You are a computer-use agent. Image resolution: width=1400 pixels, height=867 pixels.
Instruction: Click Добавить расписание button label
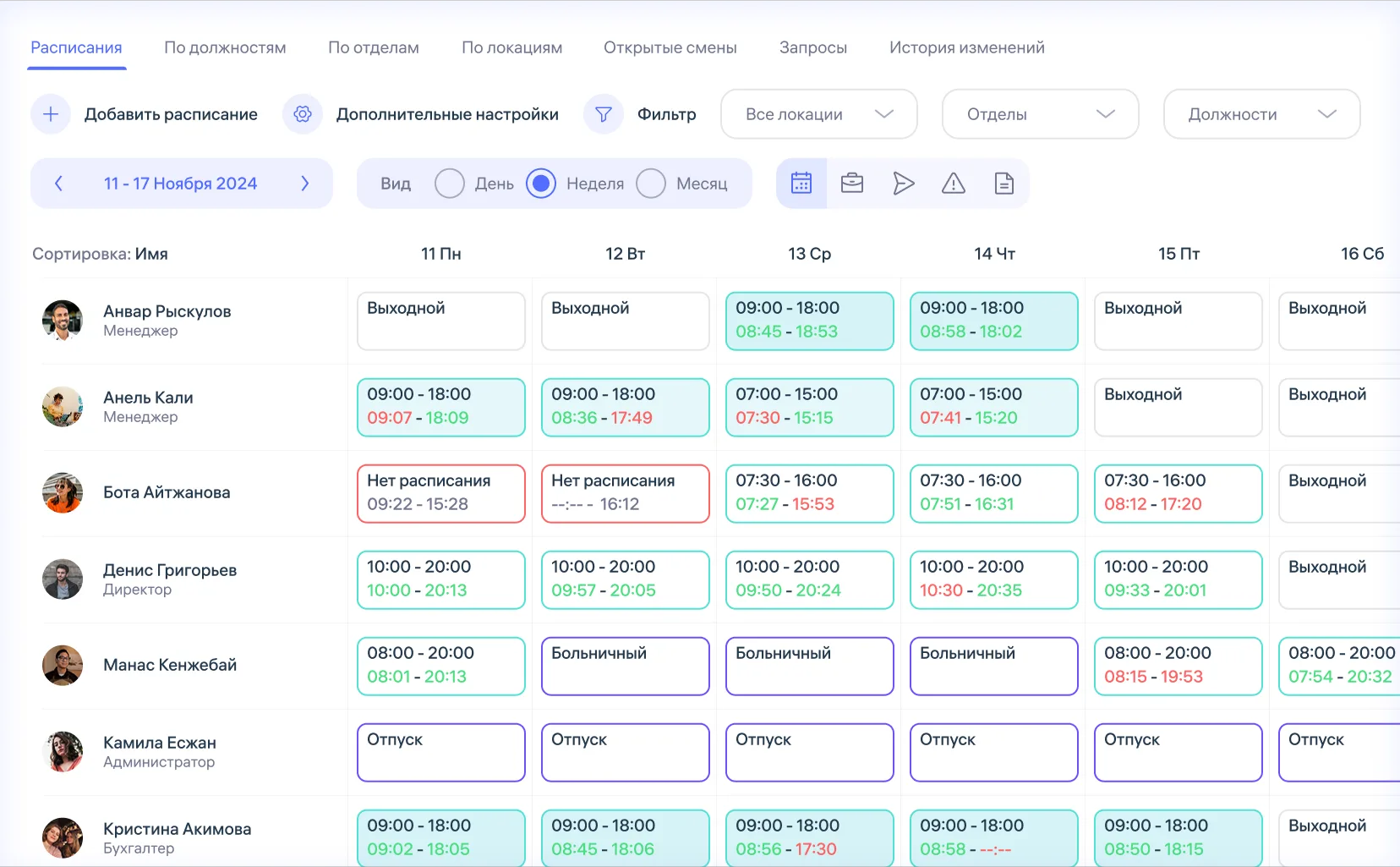[x=171, y=114]
